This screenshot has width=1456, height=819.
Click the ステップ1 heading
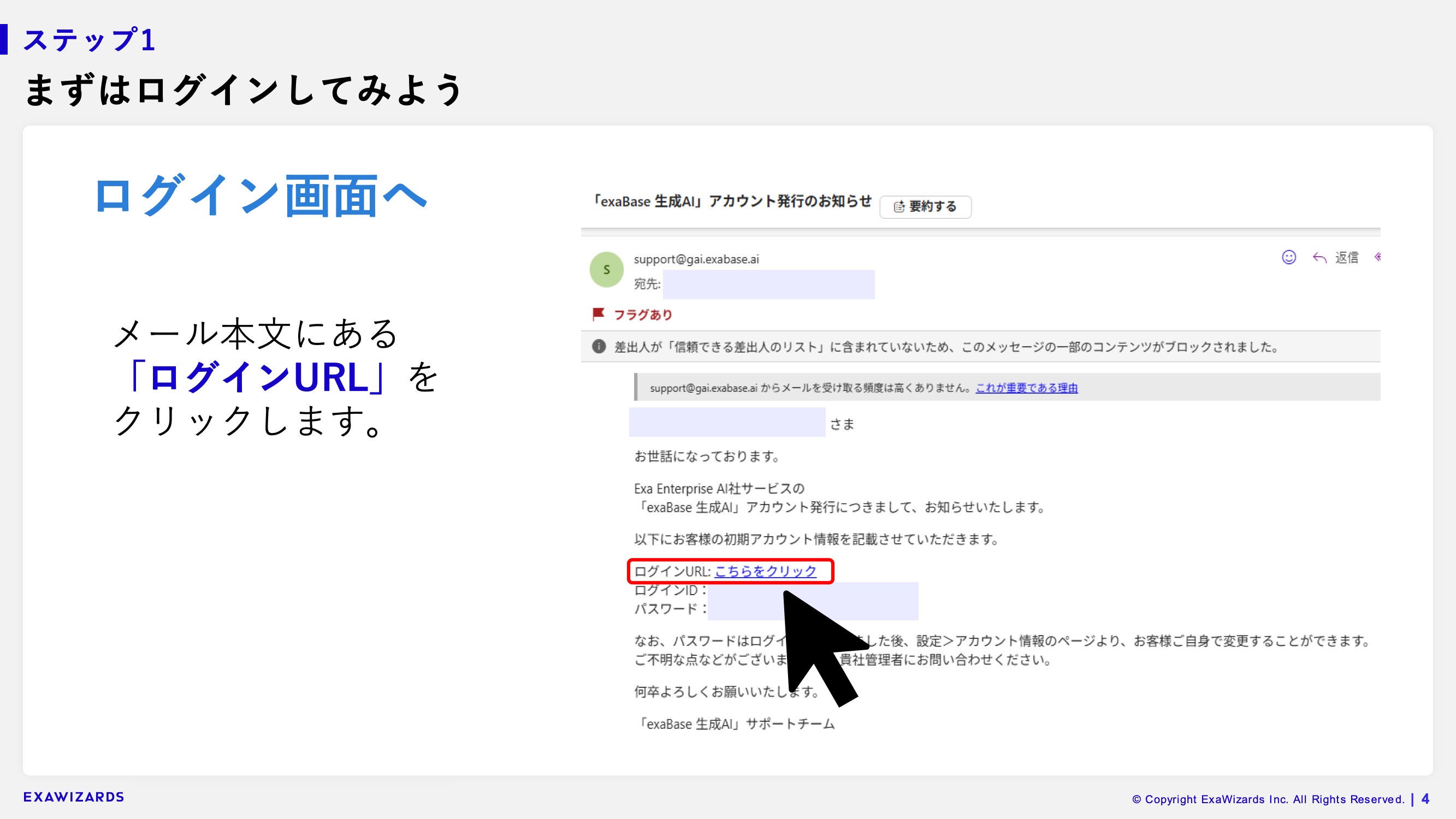pos(90,39)
